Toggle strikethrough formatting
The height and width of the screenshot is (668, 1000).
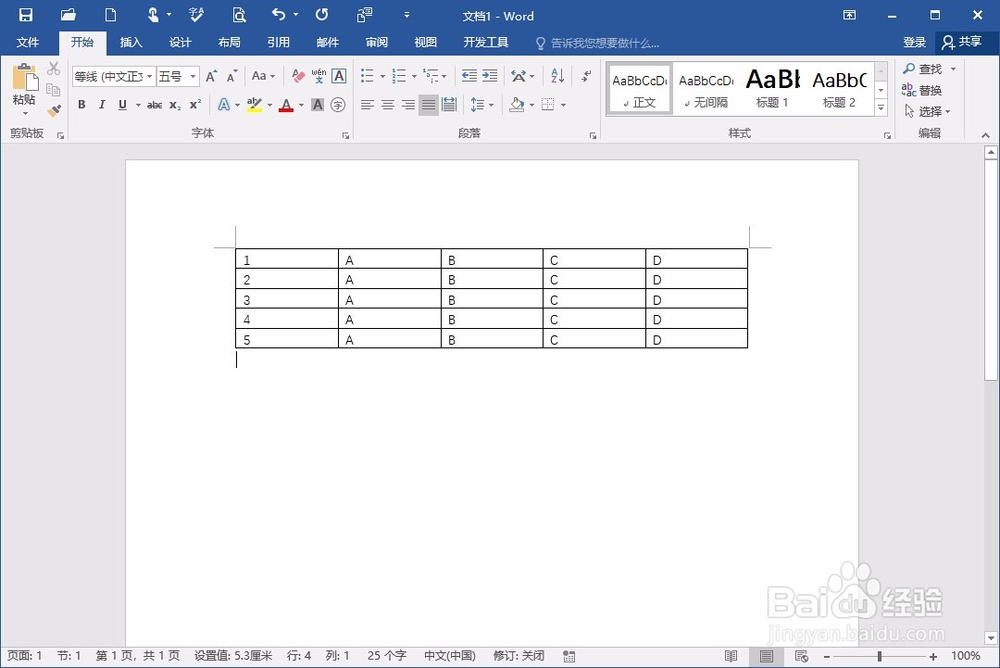(154, 105)
